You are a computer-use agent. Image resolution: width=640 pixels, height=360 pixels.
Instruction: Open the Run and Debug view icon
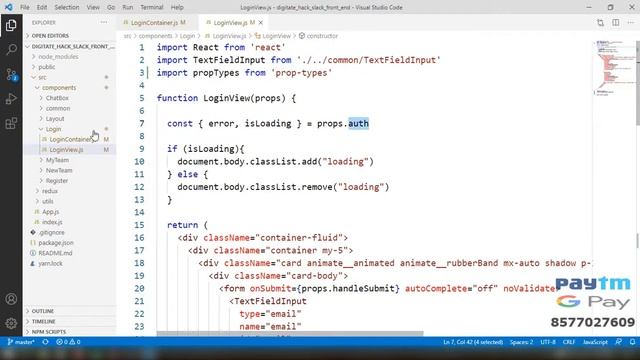[x=11, y=99]
